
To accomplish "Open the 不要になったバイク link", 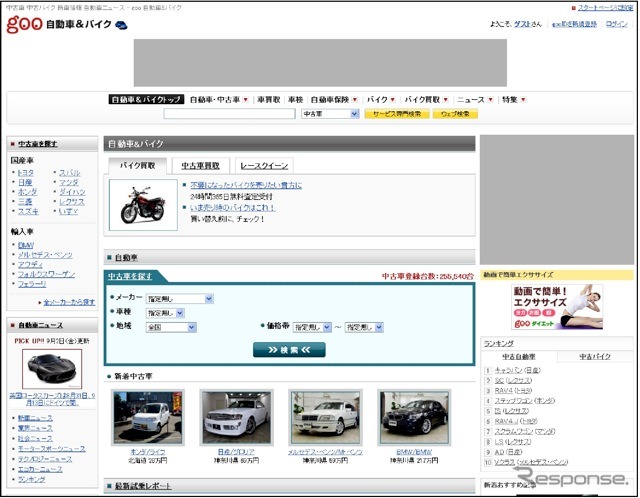I will point(246,185).
